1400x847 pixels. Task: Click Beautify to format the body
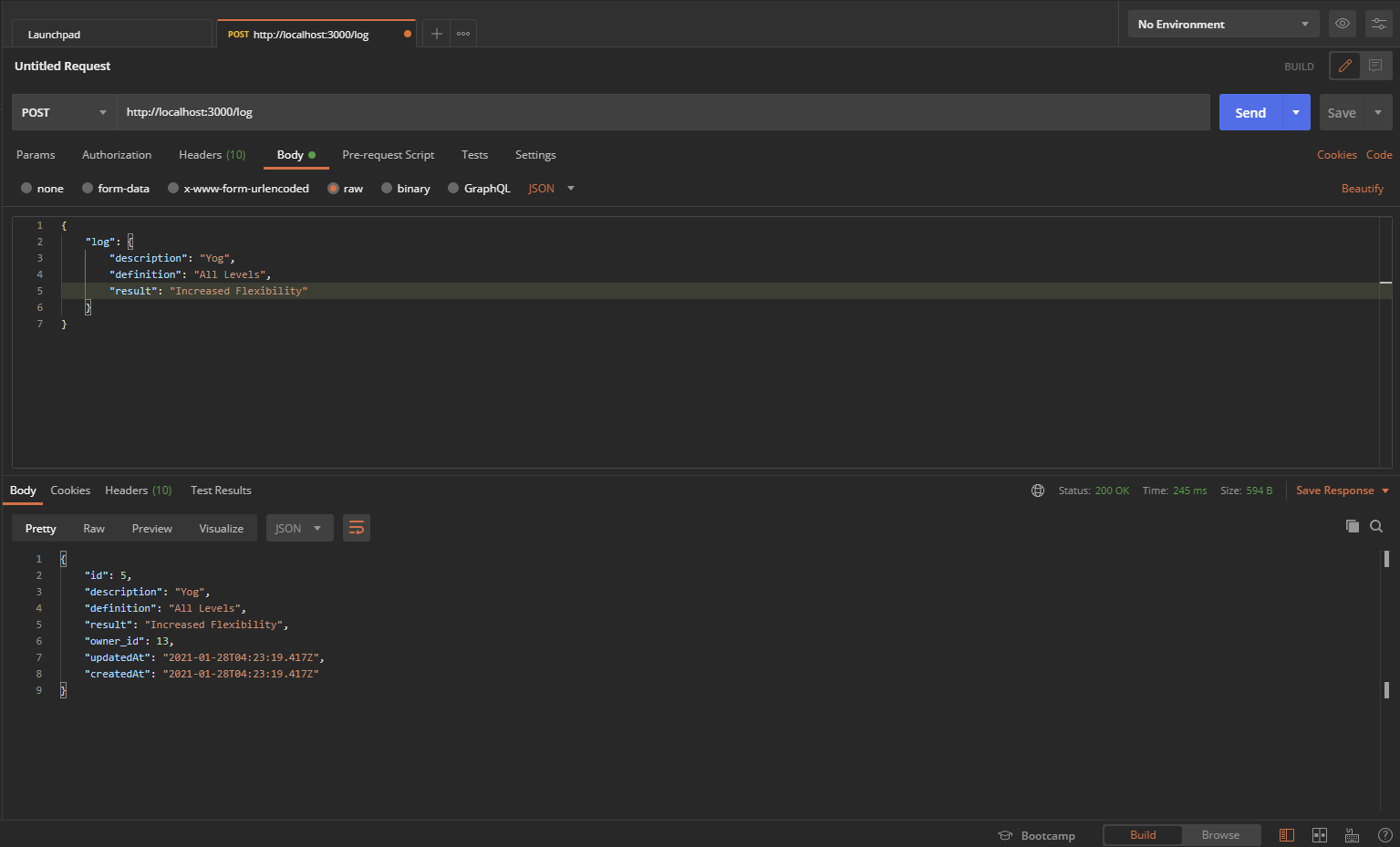point(1363,189)
